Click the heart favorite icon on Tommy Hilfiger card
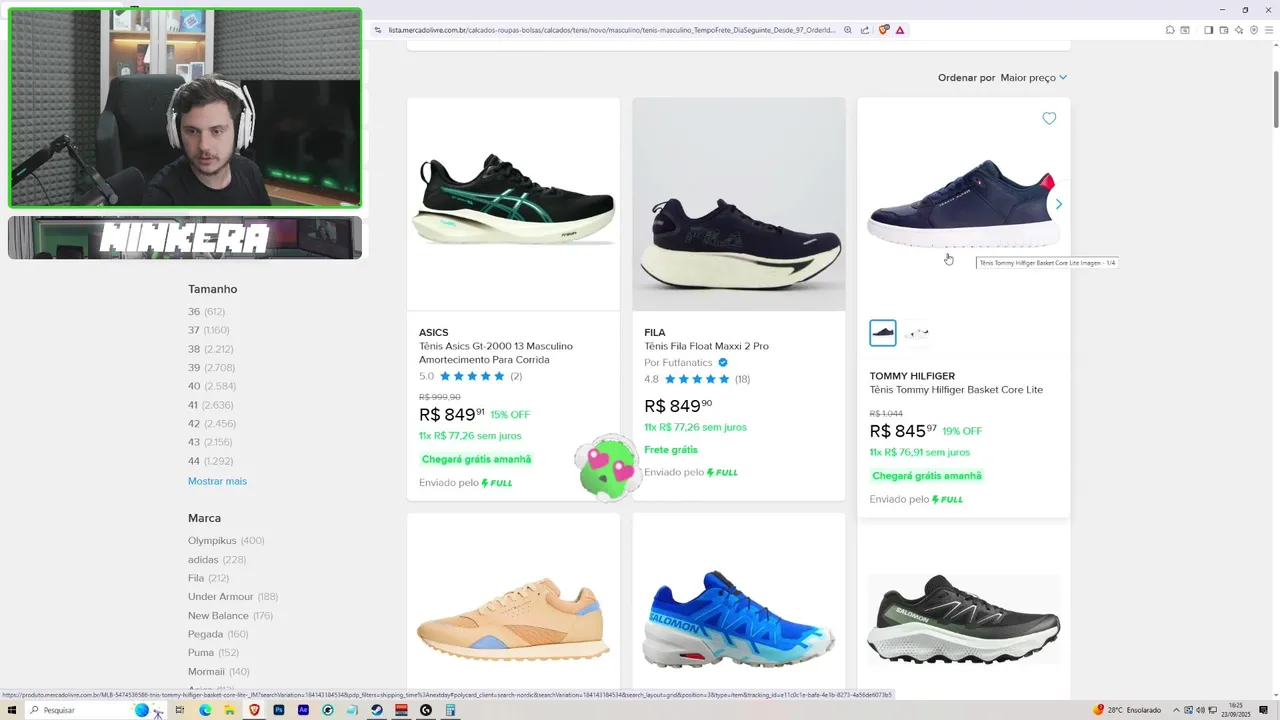Viewport: 1280px width, 720px height. [x=1049, y=118]
